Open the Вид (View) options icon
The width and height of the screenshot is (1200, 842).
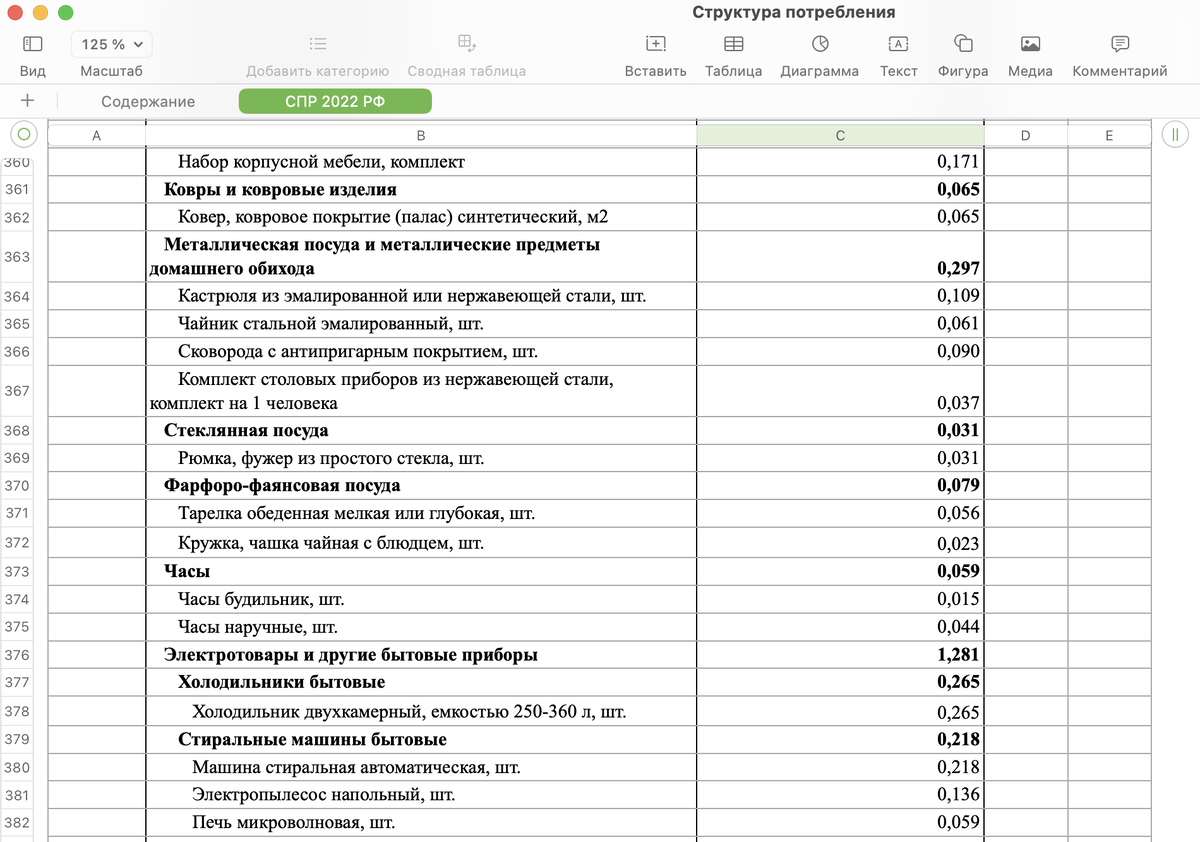point(32,44)
